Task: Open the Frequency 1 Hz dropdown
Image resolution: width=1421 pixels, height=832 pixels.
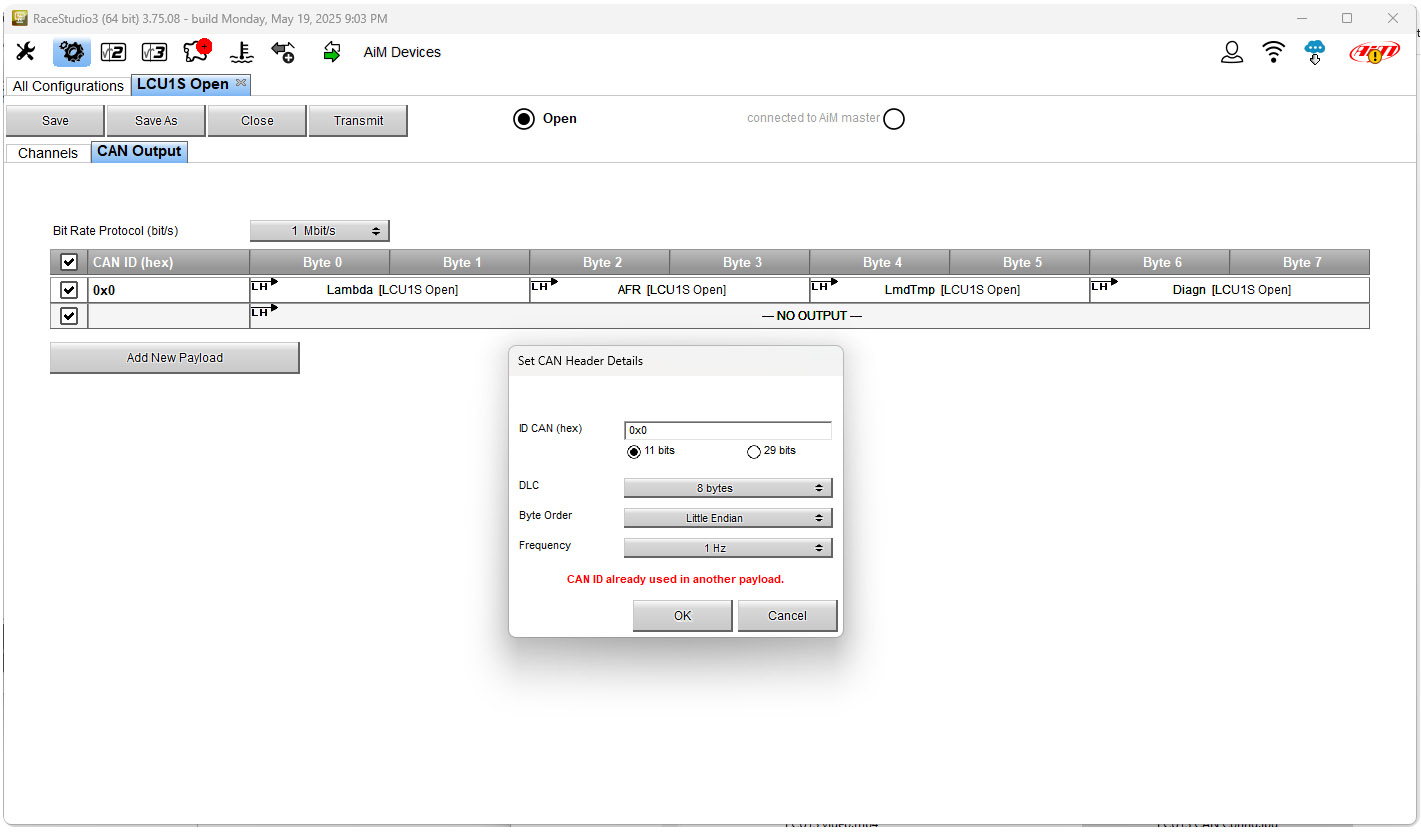Action: point(727,548)
